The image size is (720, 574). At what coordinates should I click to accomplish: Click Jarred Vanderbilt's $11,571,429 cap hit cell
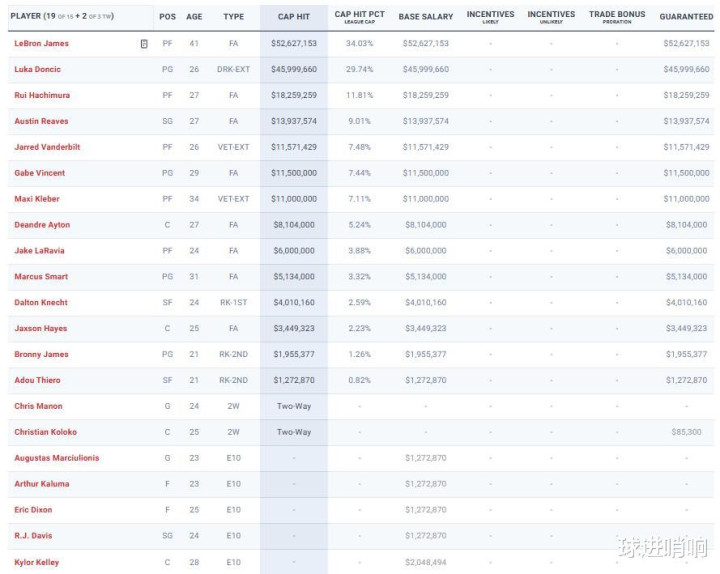pyautogui.click(x=294, y=147)
